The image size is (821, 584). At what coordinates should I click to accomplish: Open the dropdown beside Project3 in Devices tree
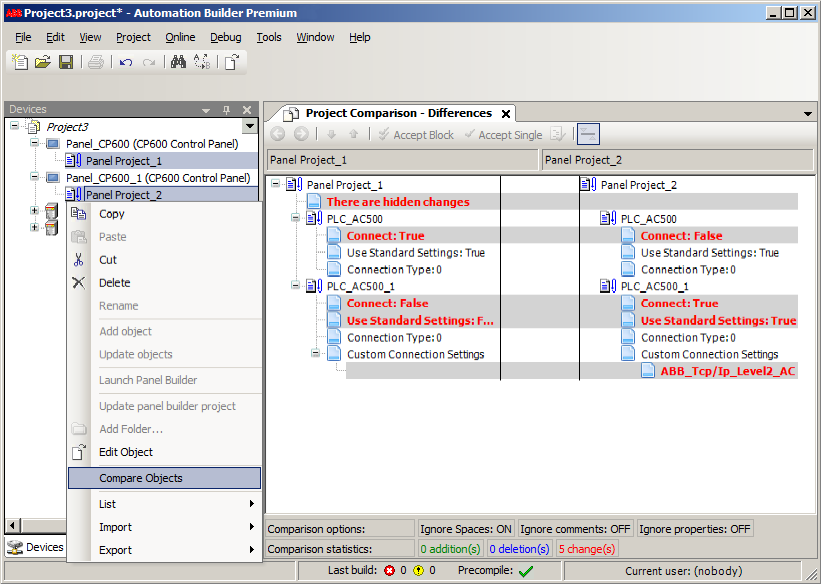pos(250,126)
